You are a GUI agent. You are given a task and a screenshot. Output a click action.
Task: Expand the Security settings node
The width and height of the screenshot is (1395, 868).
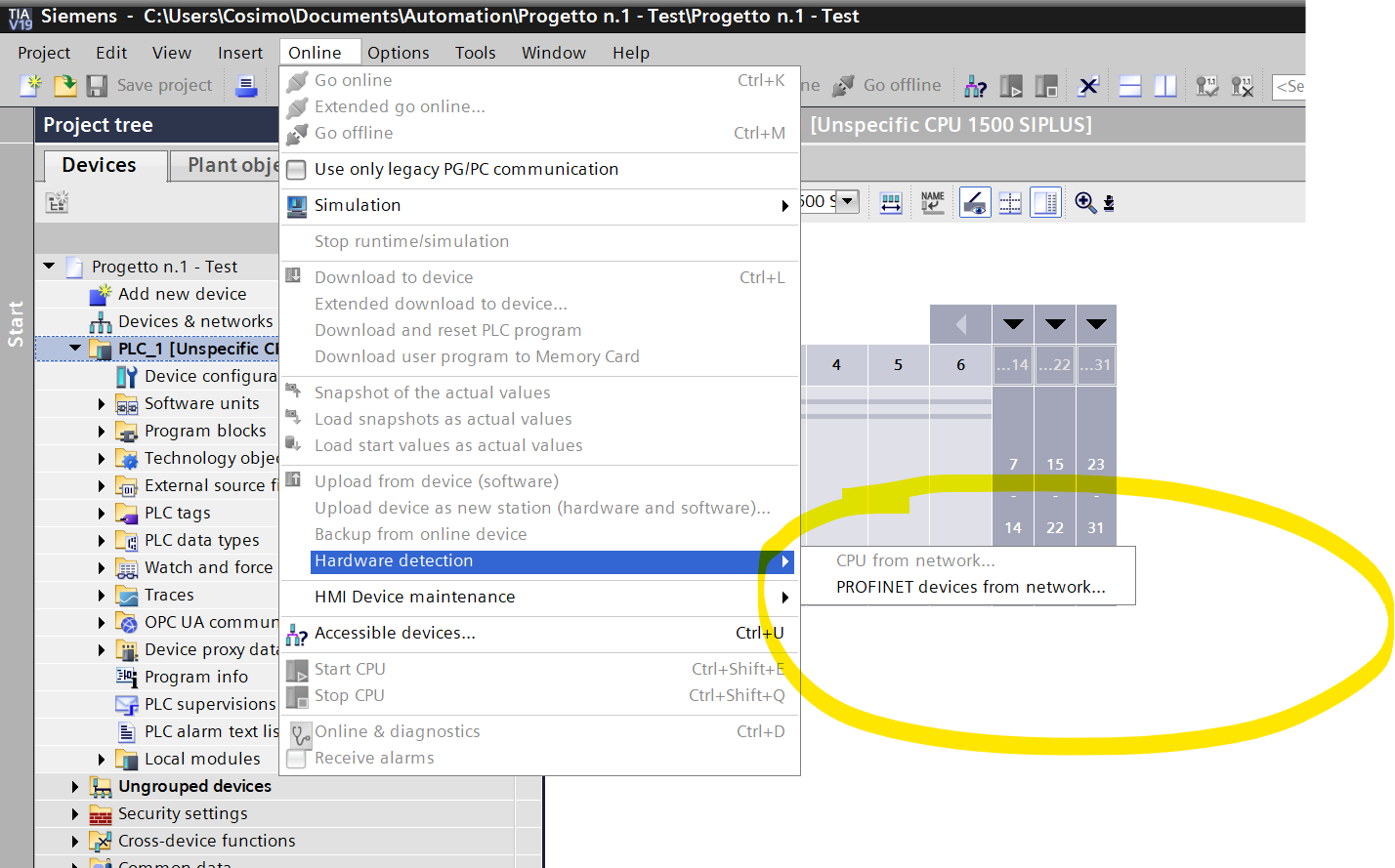tap(75, 813)
